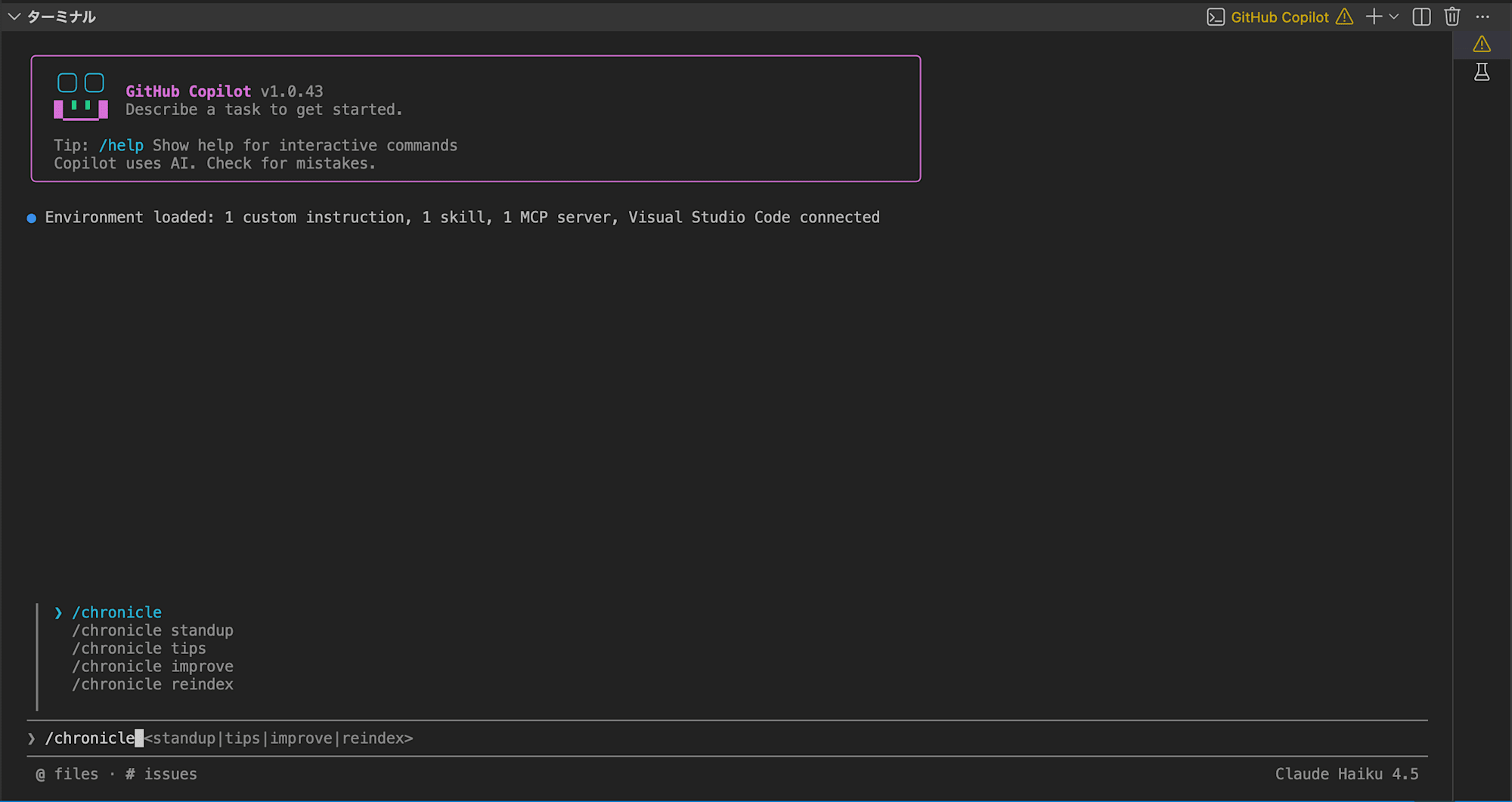Click the 'Describe a task to get started.' text

(264, 110)
